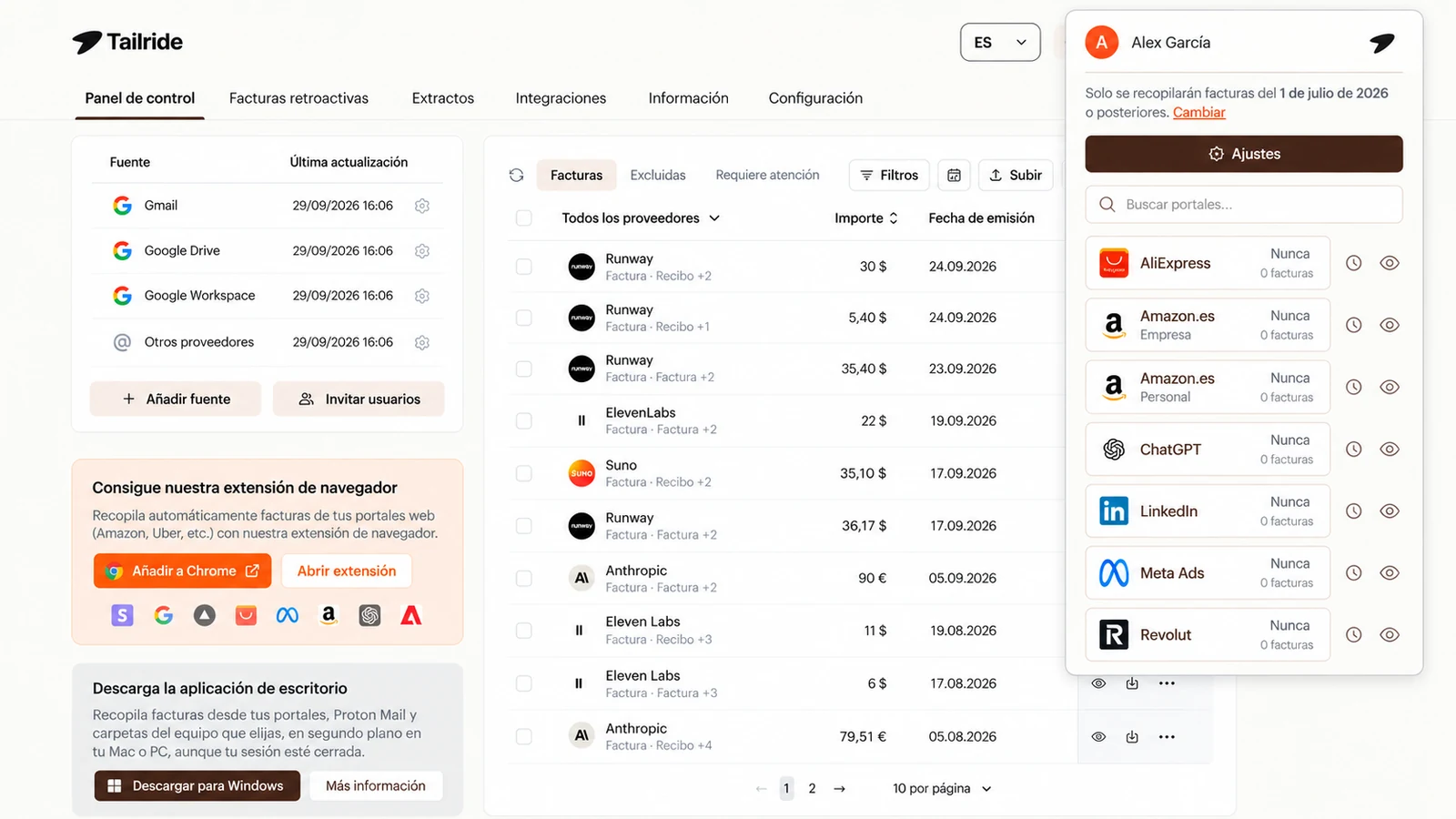Switch to the Facturas retroactivas tab

pyautogui.click(x=298, y=98)
